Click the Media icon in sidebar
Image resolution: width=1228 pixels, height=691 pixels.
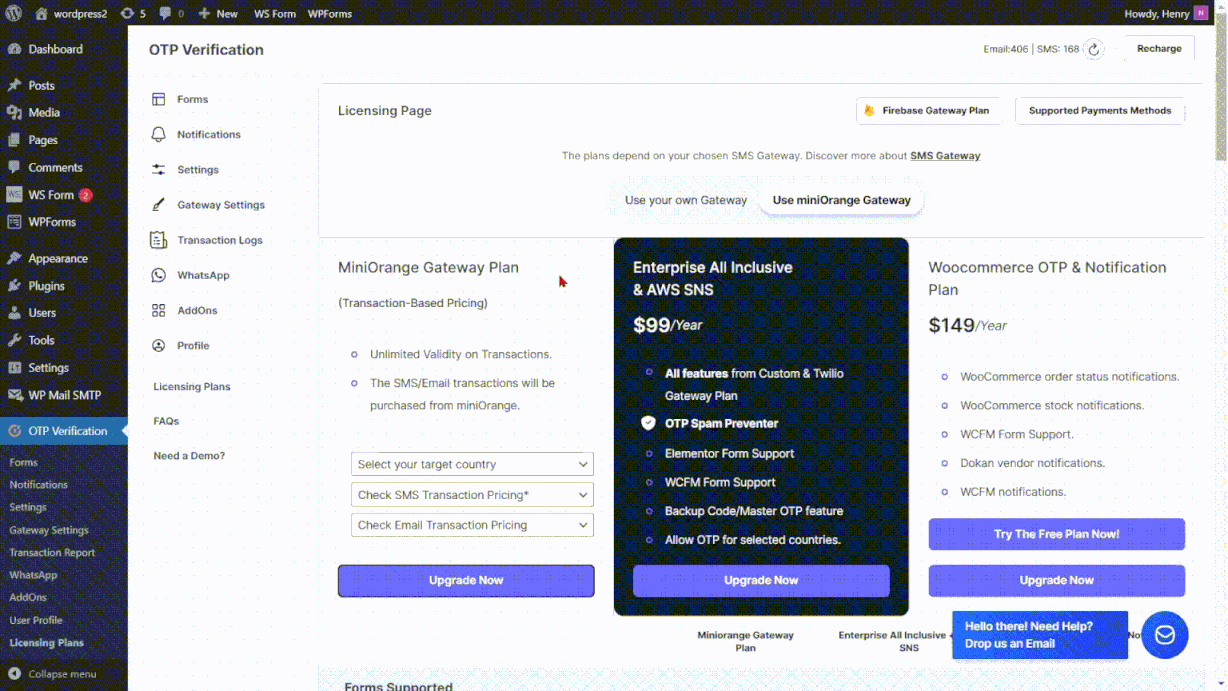tap(14, 113)
